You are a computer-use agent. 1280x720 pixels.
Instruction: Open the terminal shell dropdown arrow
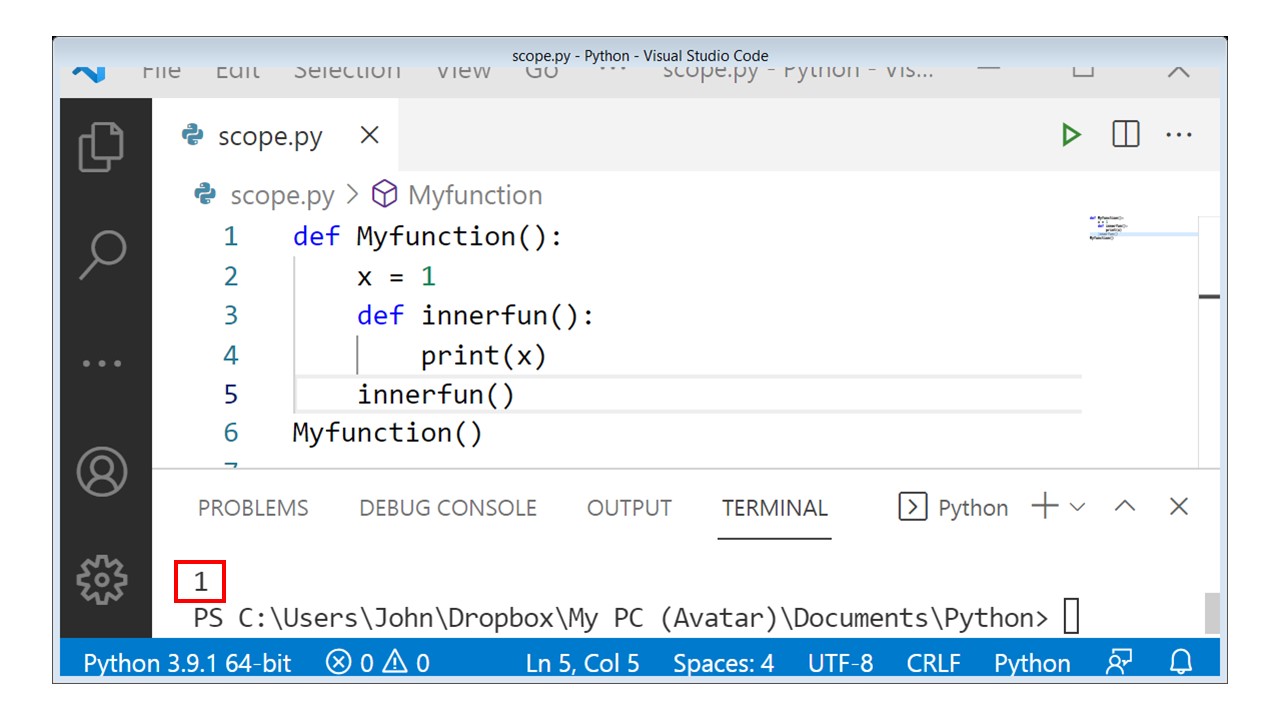pyautogui.click(x=1076, y=507)
